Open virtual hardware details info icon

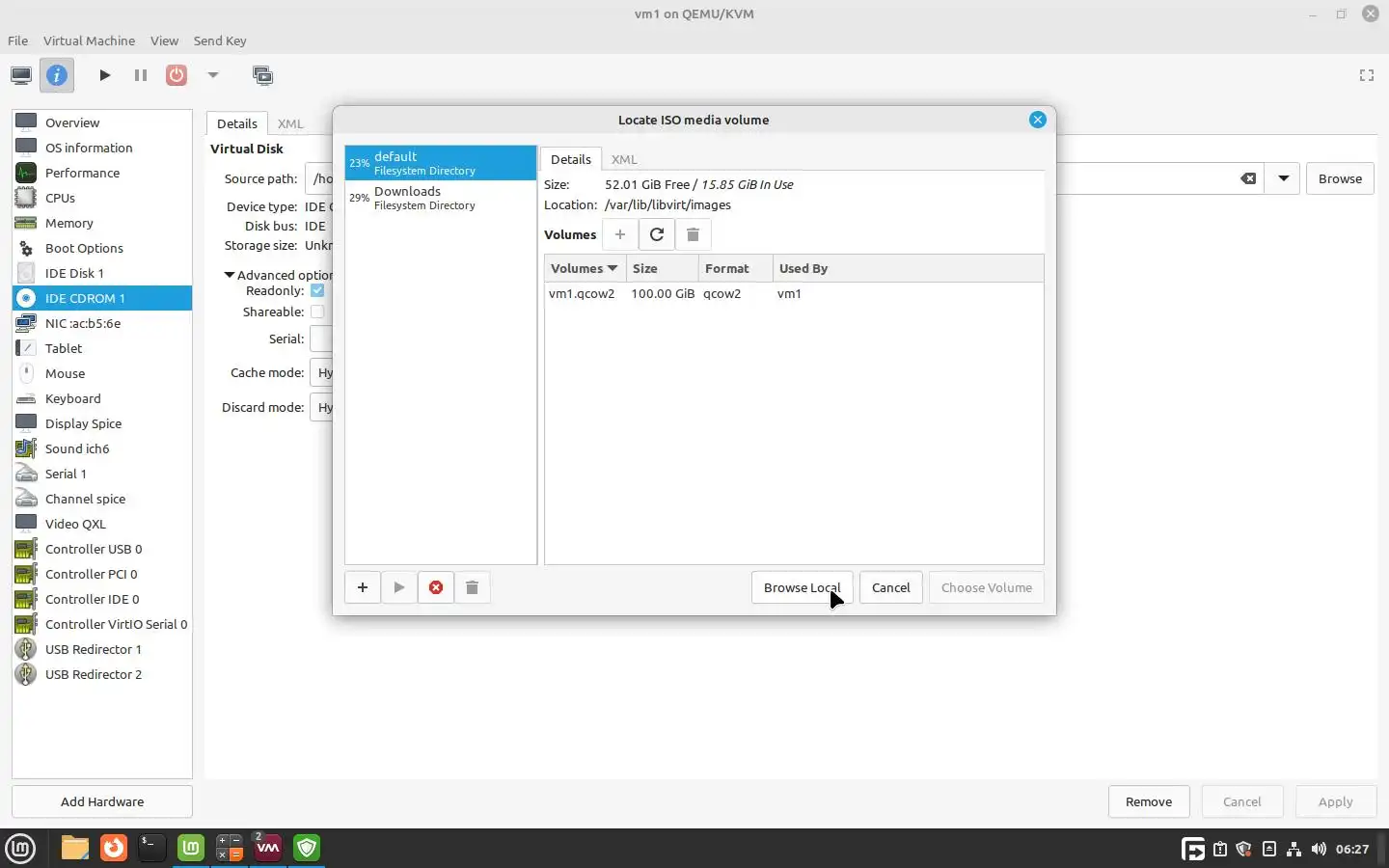57,75
